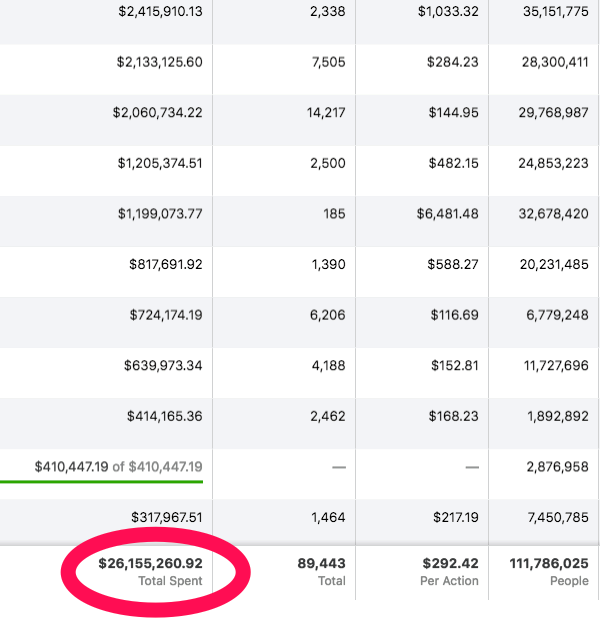This screenshot has height=618, width=600.
Task: Click the 14,217 results cell
Action: [326, 113]
